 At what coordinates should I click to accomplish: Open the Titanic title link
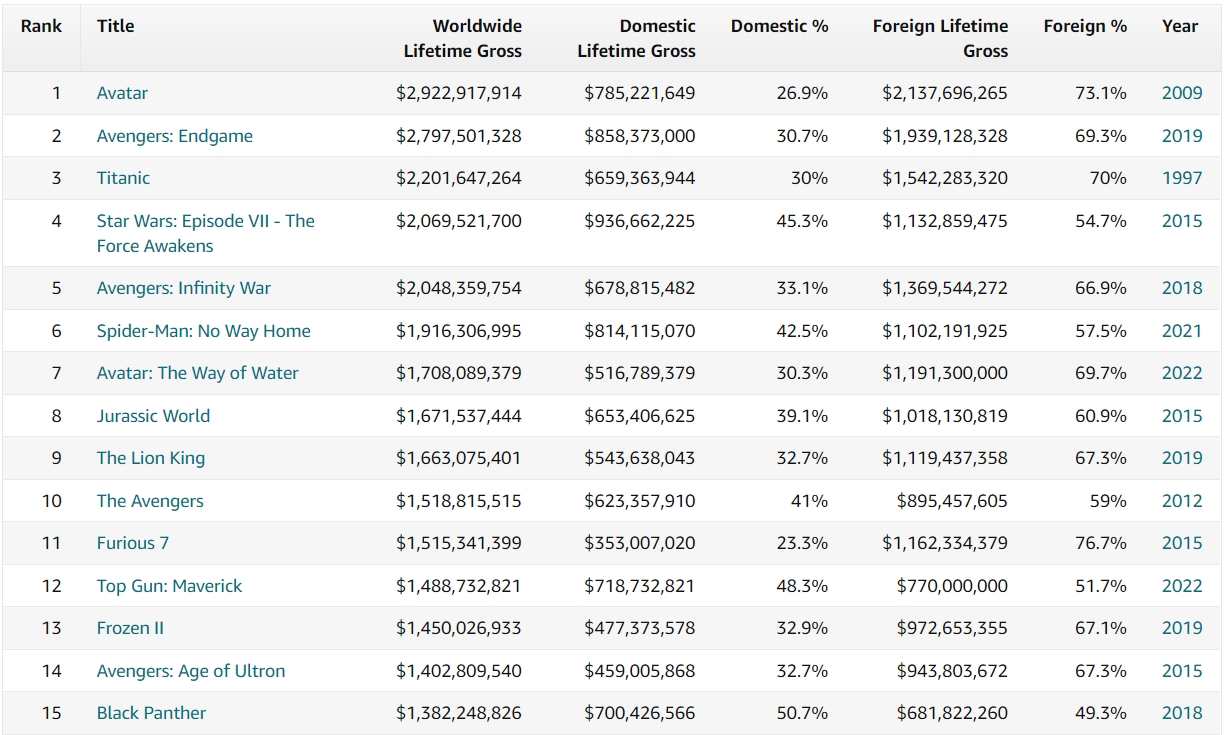pyautogui.click(x=123, y=178)
